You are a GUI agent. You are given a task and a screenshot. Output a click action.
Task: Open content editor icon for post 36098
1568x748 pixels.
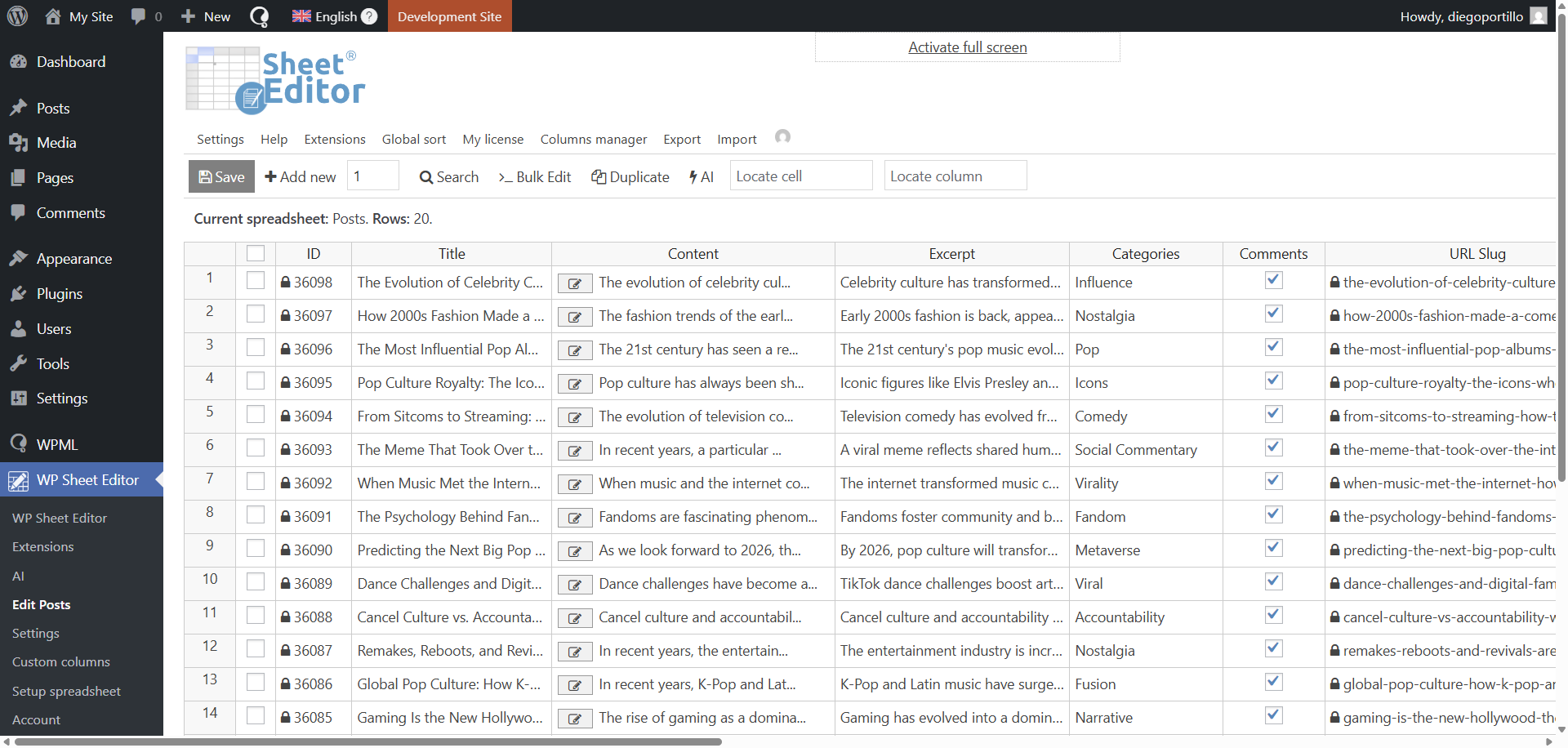(x=575, y=283)
